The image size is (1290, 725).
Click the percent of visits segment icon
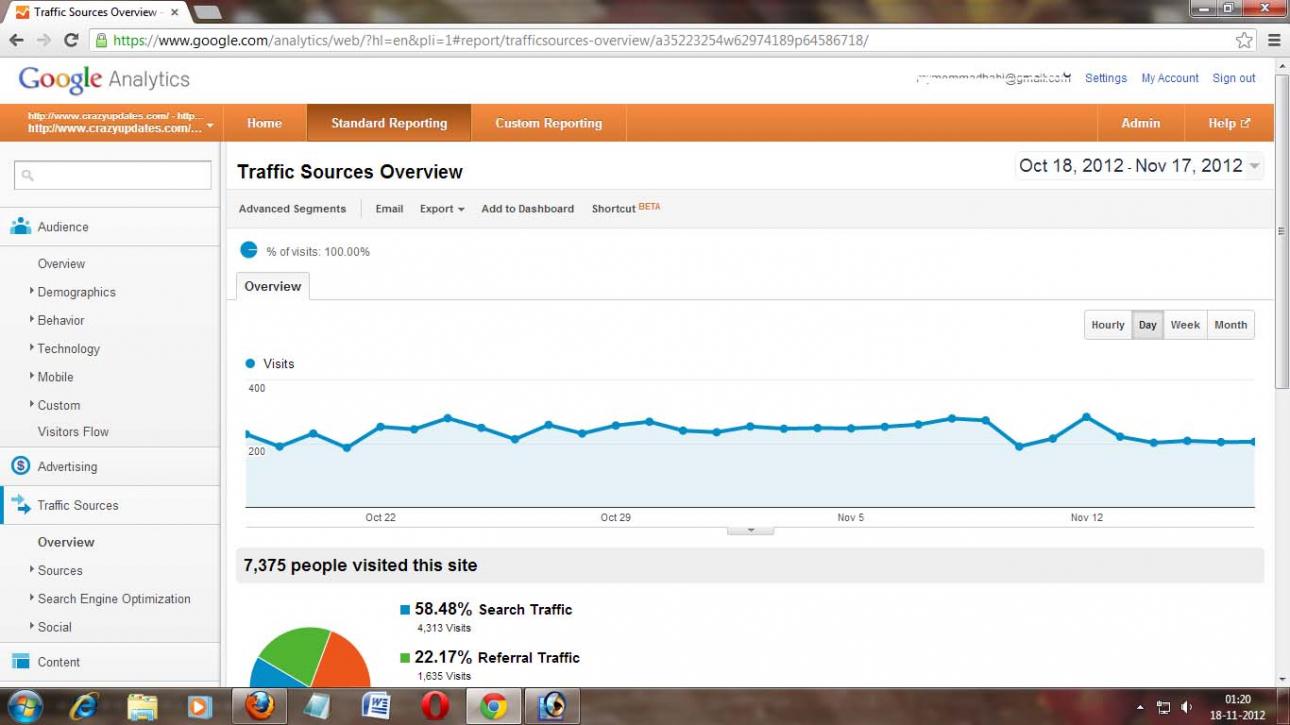point(248,250)
